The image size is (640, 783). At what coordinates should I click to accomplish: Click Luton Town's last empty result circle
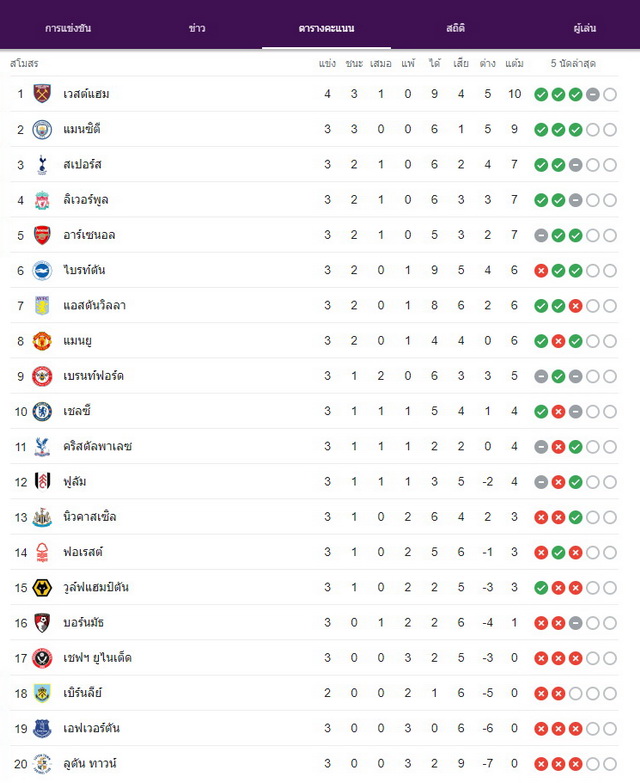[x=610, y=764]
